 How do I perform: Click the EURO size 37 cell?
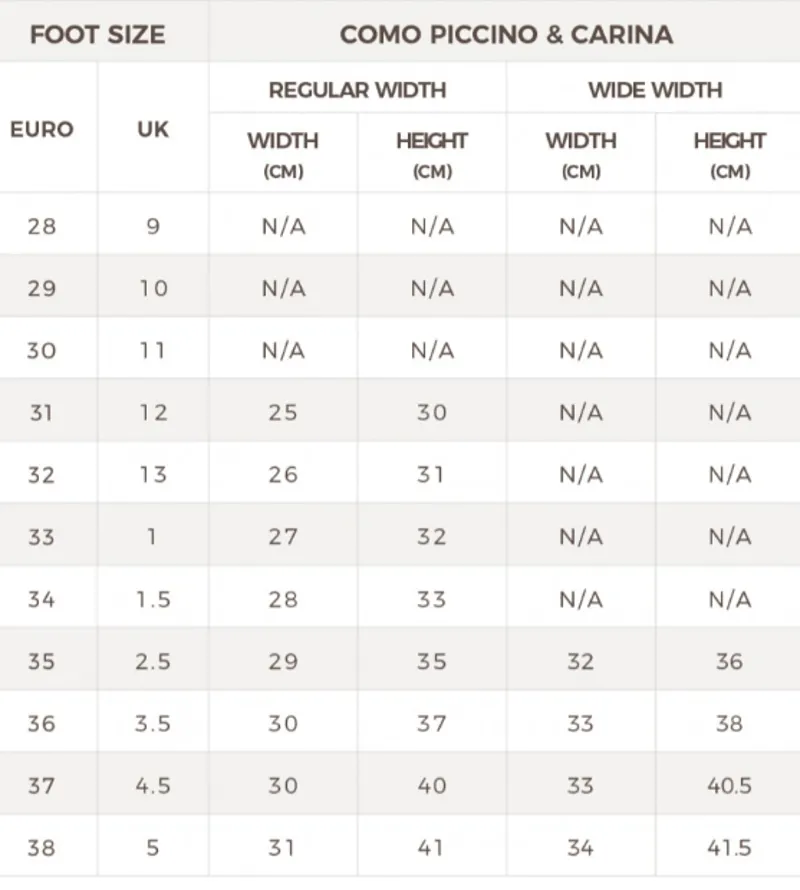click(42, 786)
